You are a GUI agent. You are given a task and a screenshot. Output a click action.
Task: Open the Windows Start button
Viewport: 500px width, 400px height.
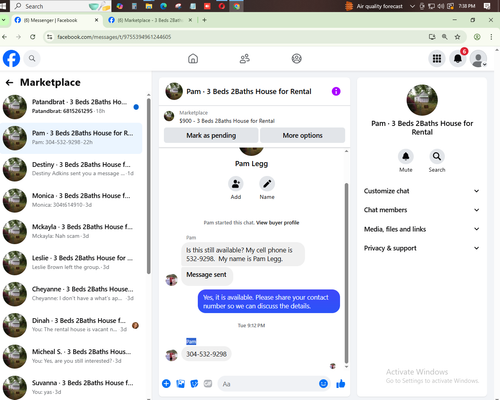3,6
